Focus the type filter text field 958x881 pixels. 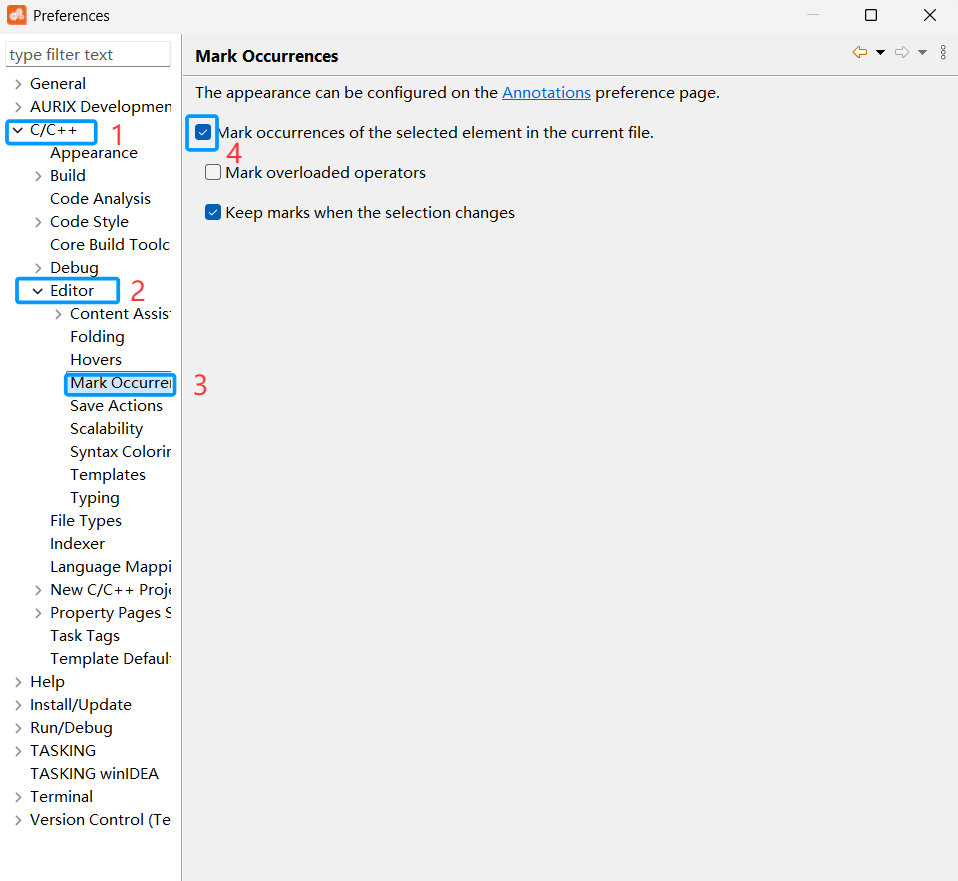coord(88,54)
